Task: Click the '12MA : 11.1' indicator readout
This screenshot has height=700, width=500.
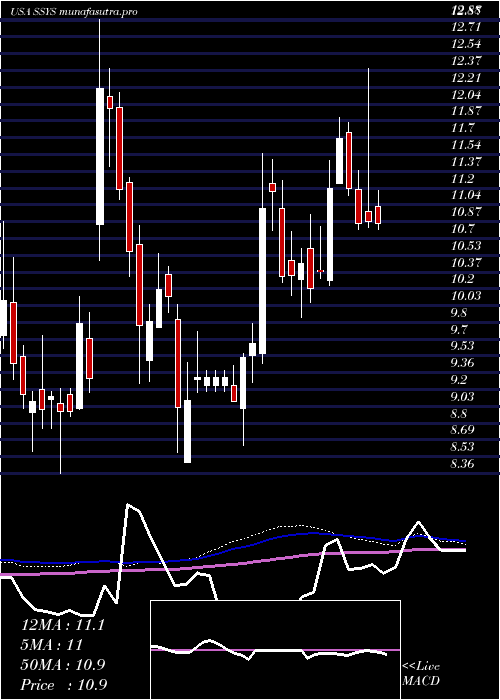Action: pos(63,625)
